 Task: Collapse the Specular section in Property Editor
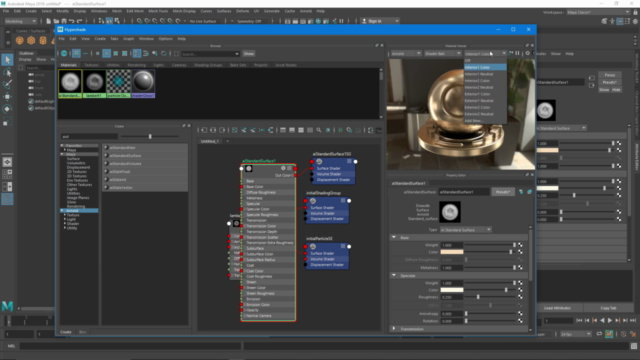394,276
